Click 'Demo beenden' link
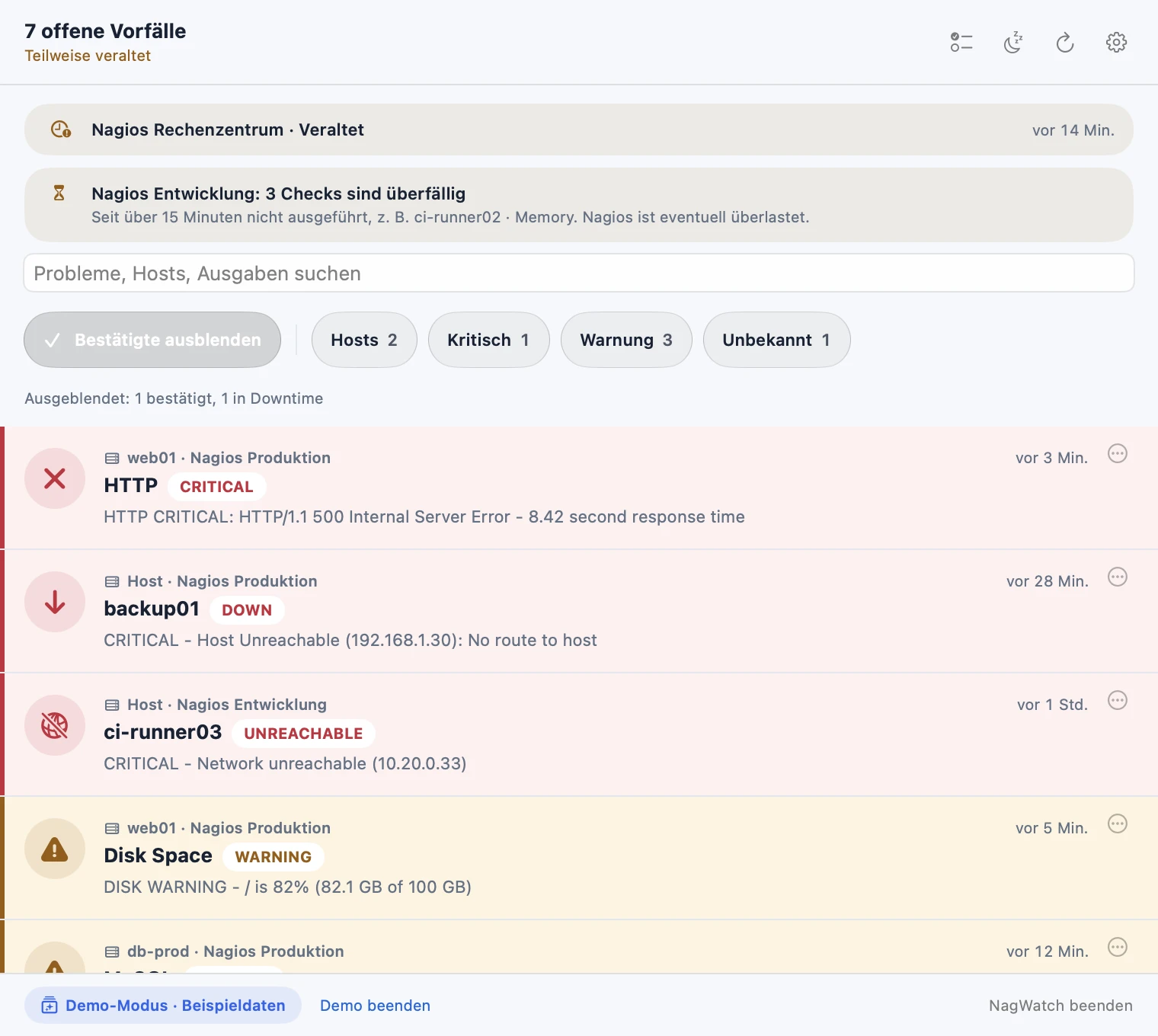 point(375,1006)
